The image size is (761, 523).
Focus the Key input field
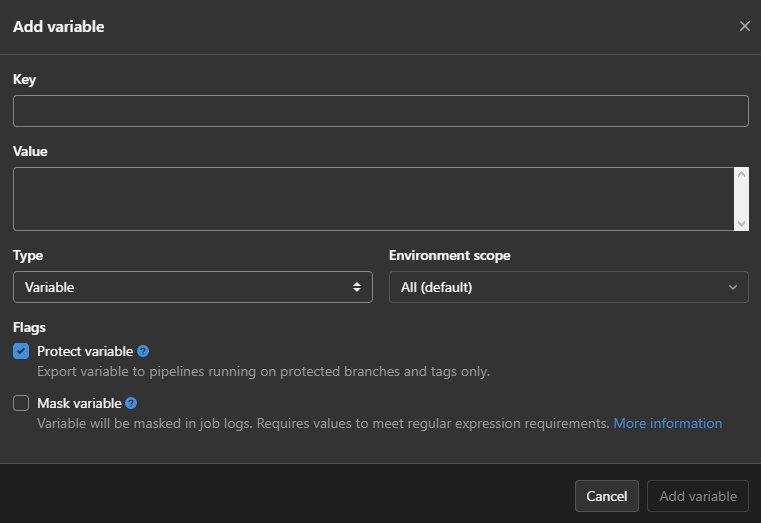click(380, 111)
